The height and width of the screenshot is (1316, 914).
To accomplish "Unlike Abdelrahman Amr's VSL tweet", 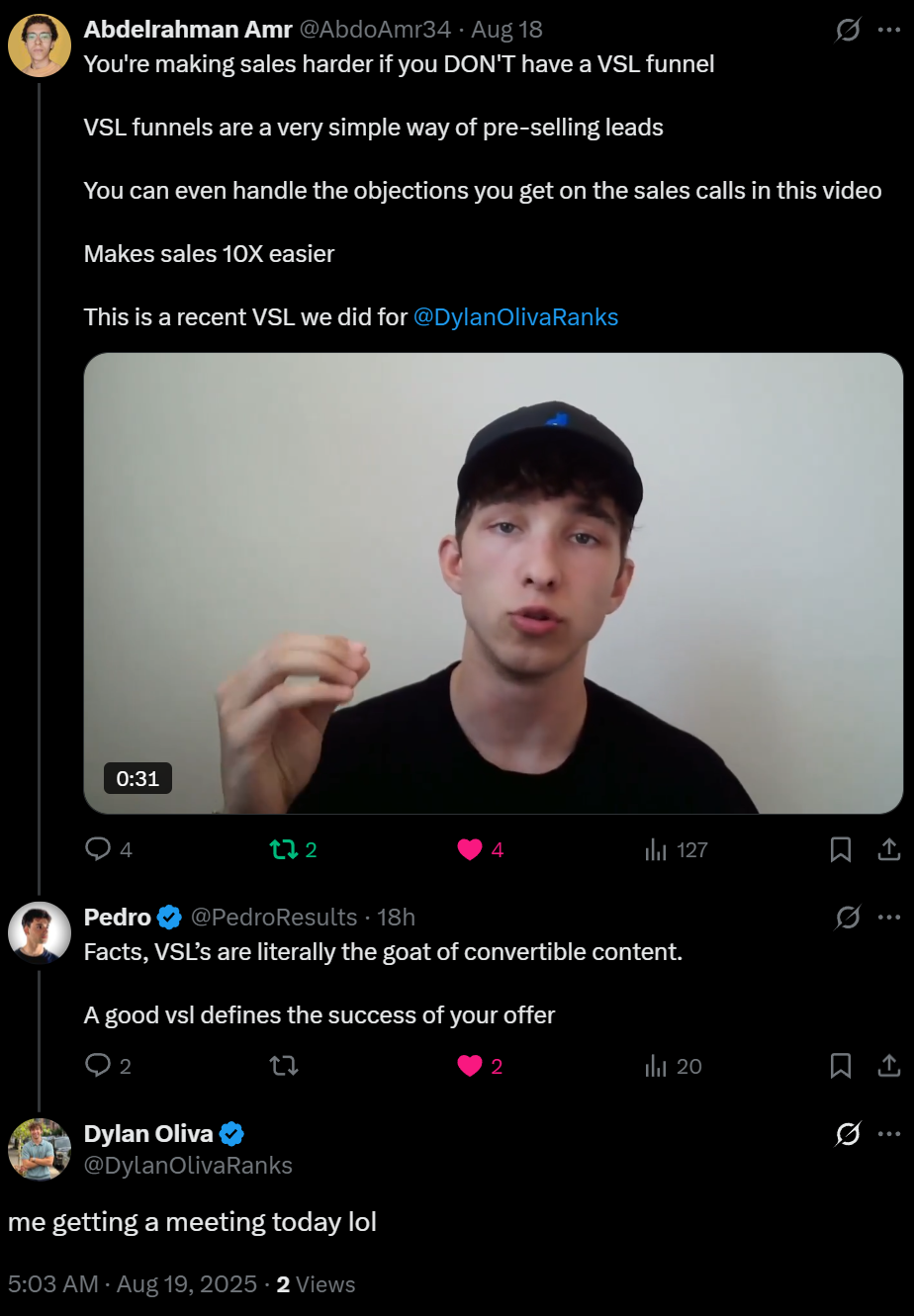I will [x=470, y=849].
